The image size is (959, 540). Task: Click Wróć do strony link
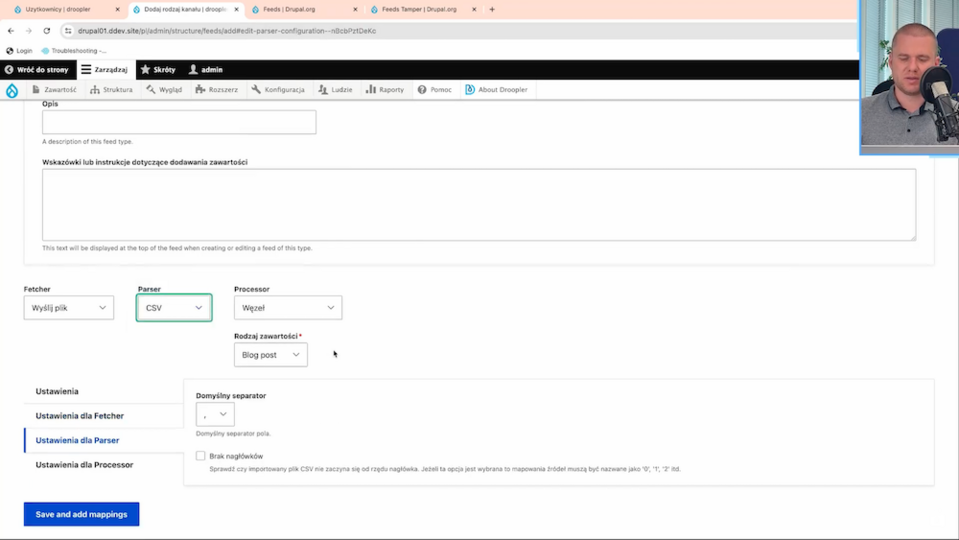37,70
